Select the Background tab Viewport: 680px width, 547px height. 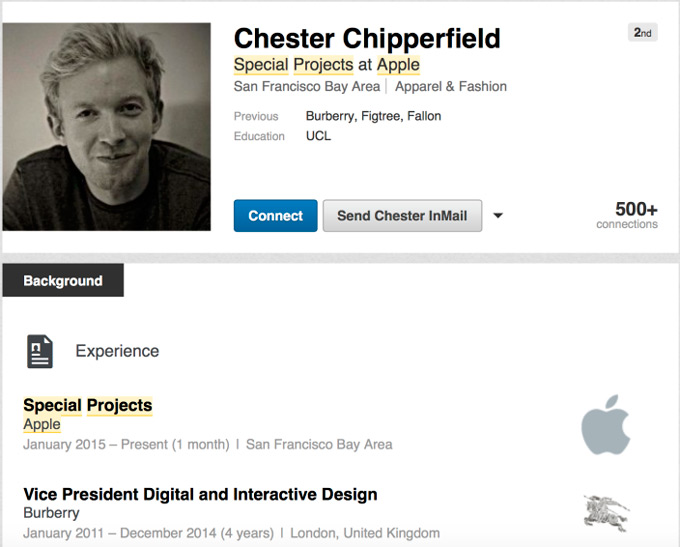point(63,281)
